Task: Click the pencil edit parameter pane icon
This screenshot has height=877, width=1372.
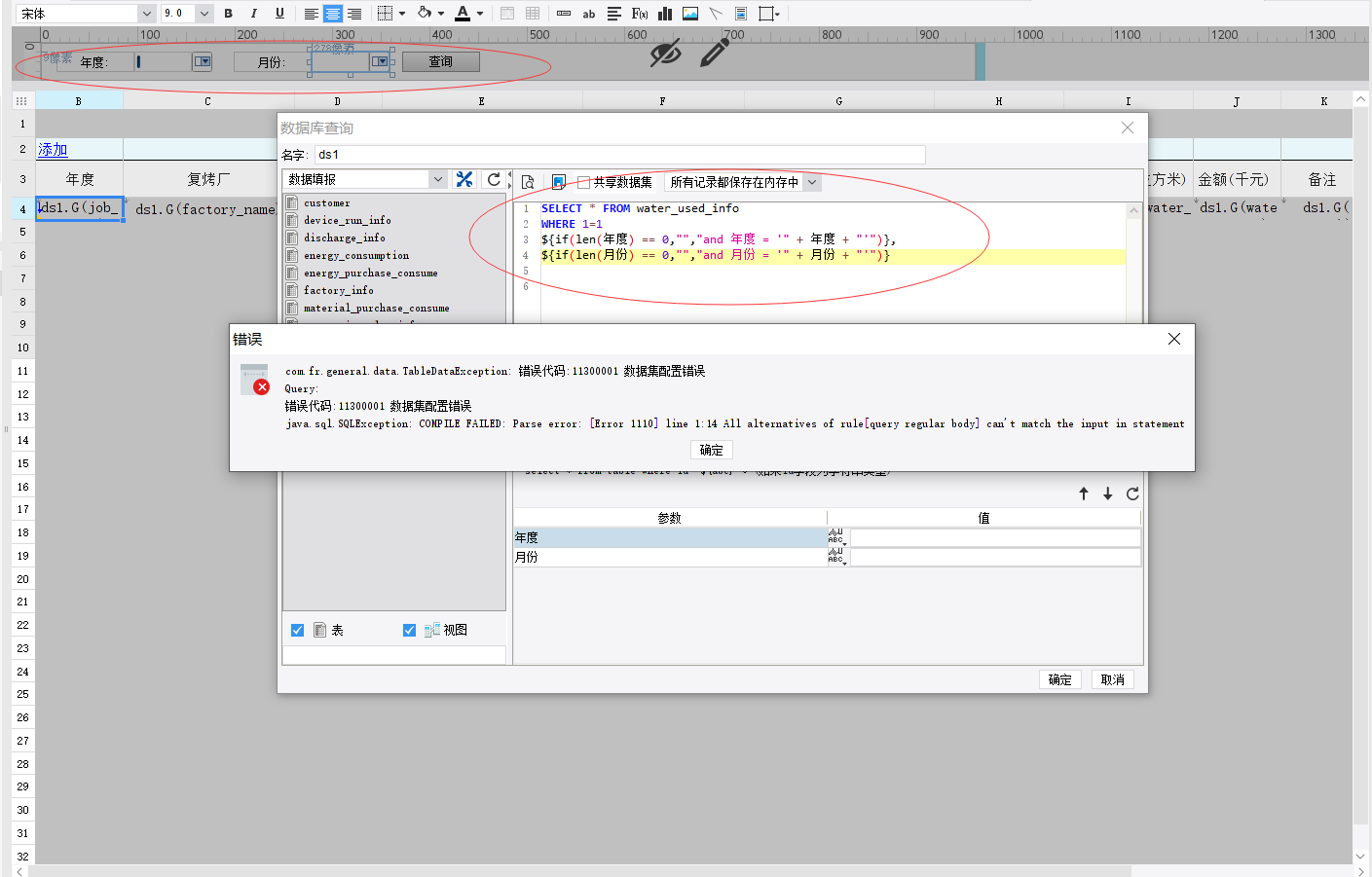Action: (715, 52)
